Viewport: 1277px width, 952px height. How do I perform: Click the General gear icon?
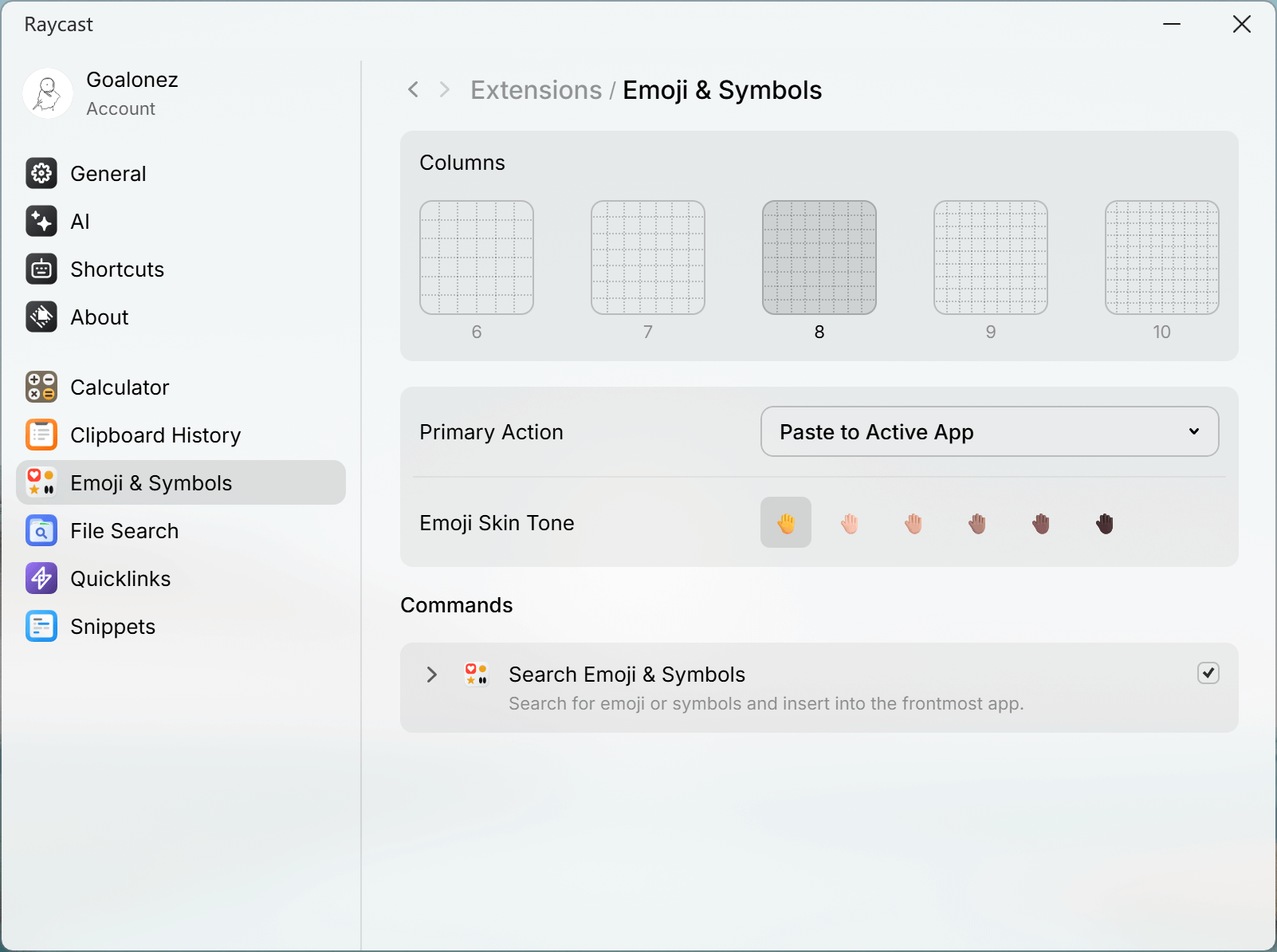coord(41,173)
